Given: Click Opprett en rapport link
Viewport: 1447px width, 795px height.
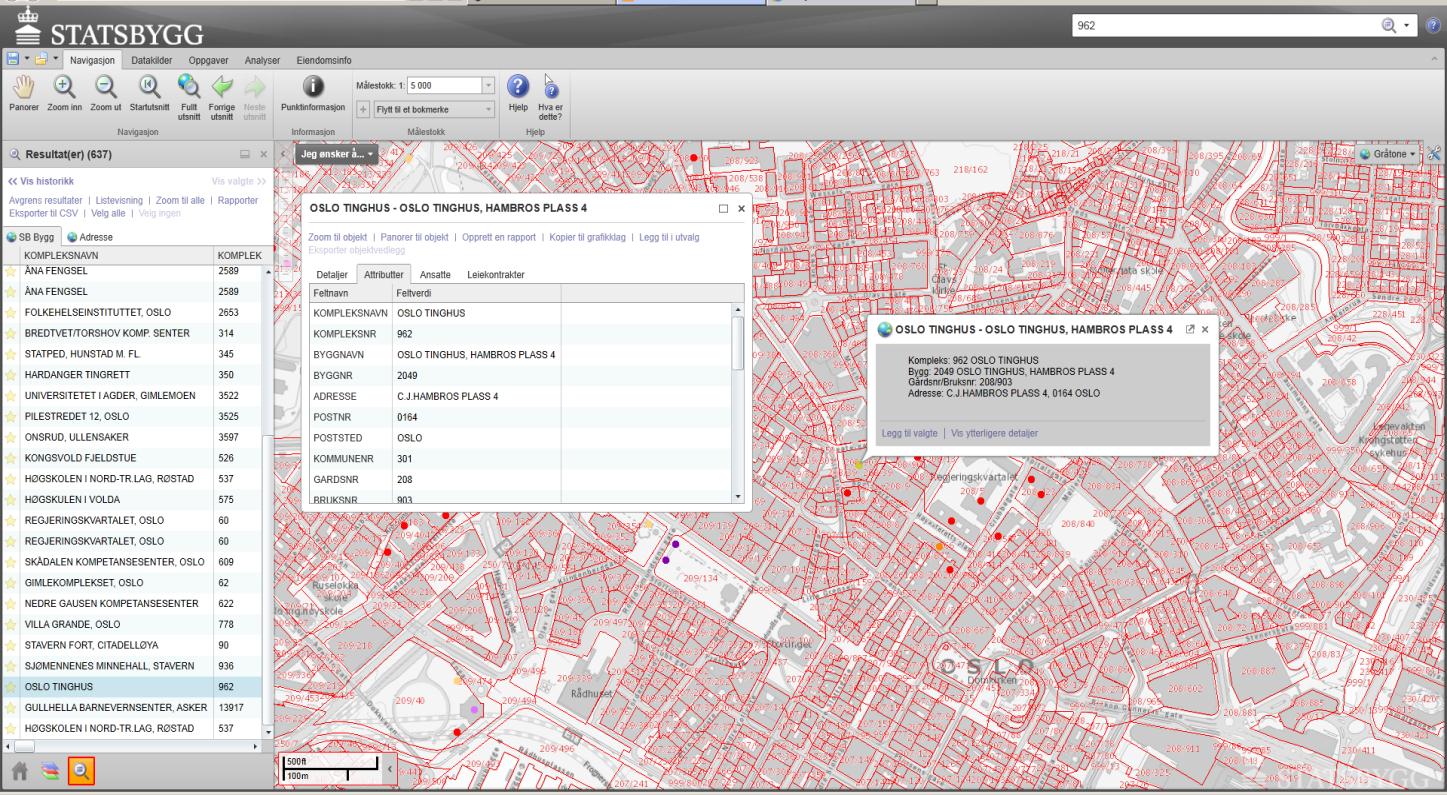Looking at the screenshot, I should tap(499, 237).
